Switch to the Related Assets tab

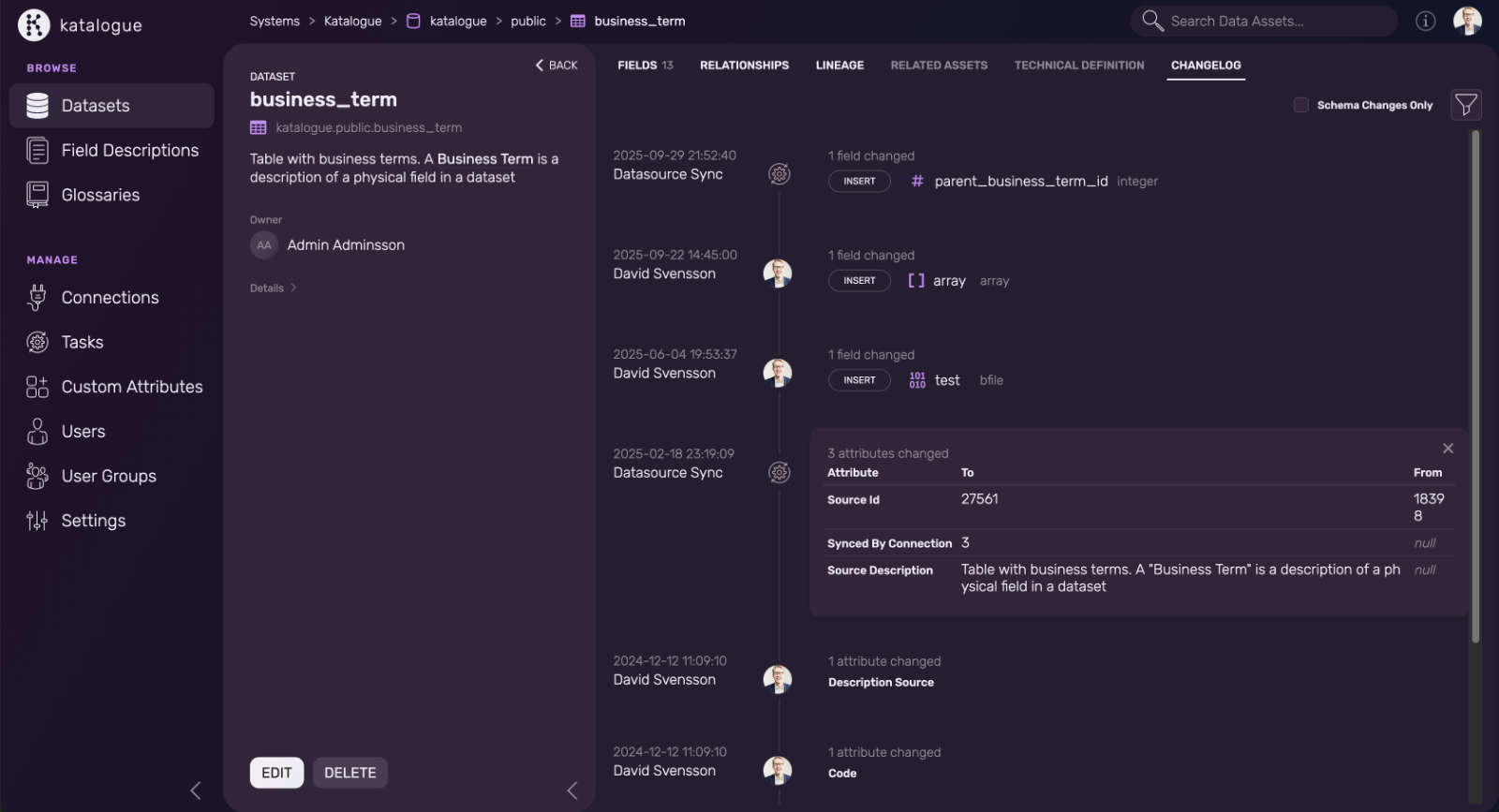(x=939, y=66)
